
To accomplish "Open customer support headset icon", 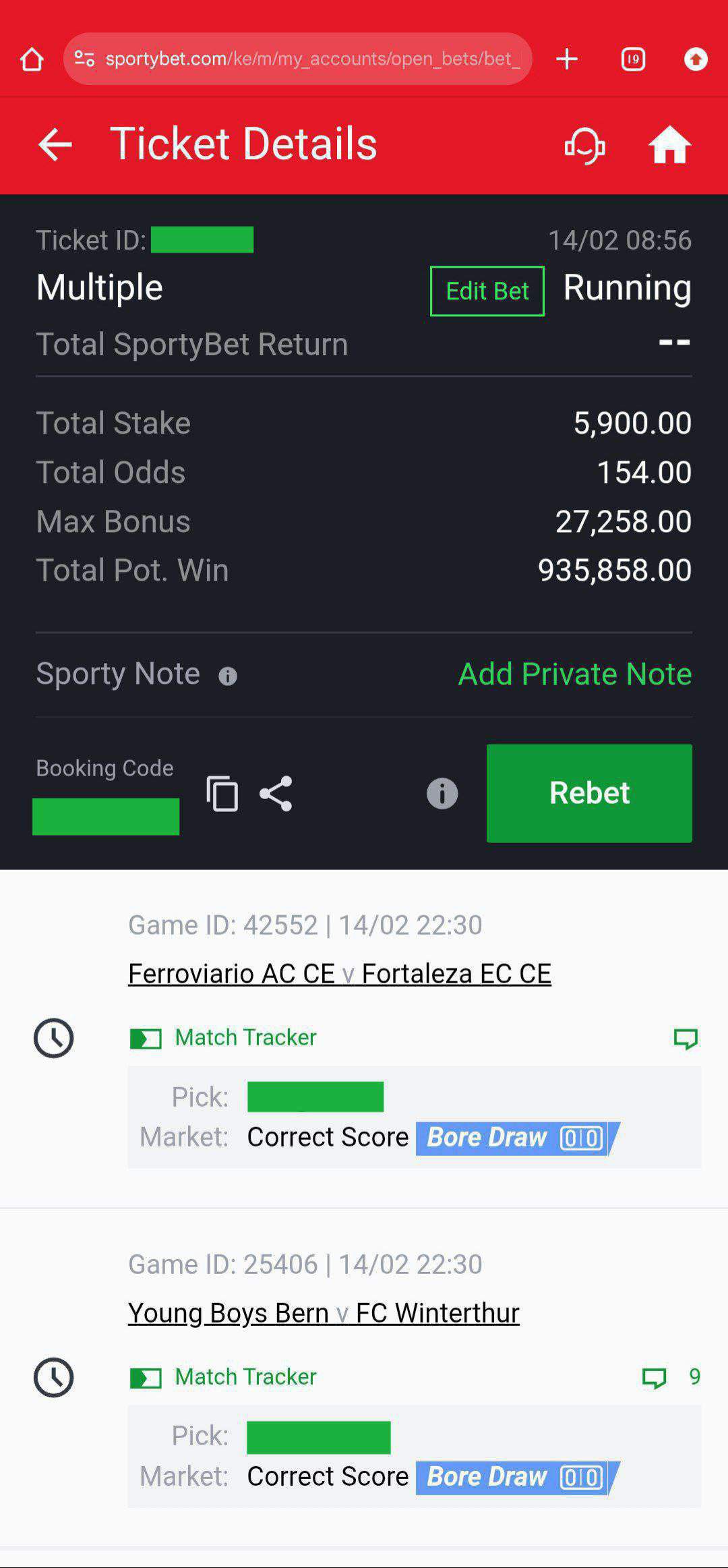I will [x=584, y=144].
